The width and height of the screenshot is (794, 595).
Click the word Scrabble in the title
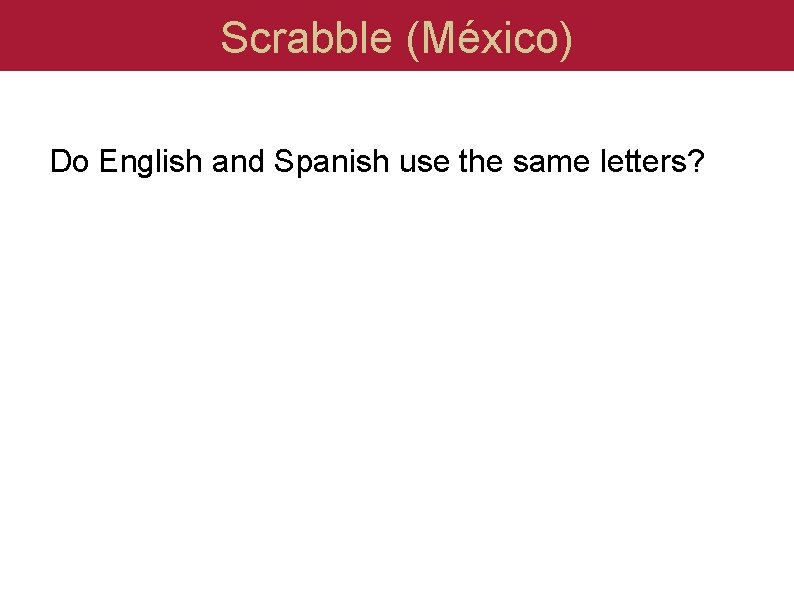coord(306,38)
